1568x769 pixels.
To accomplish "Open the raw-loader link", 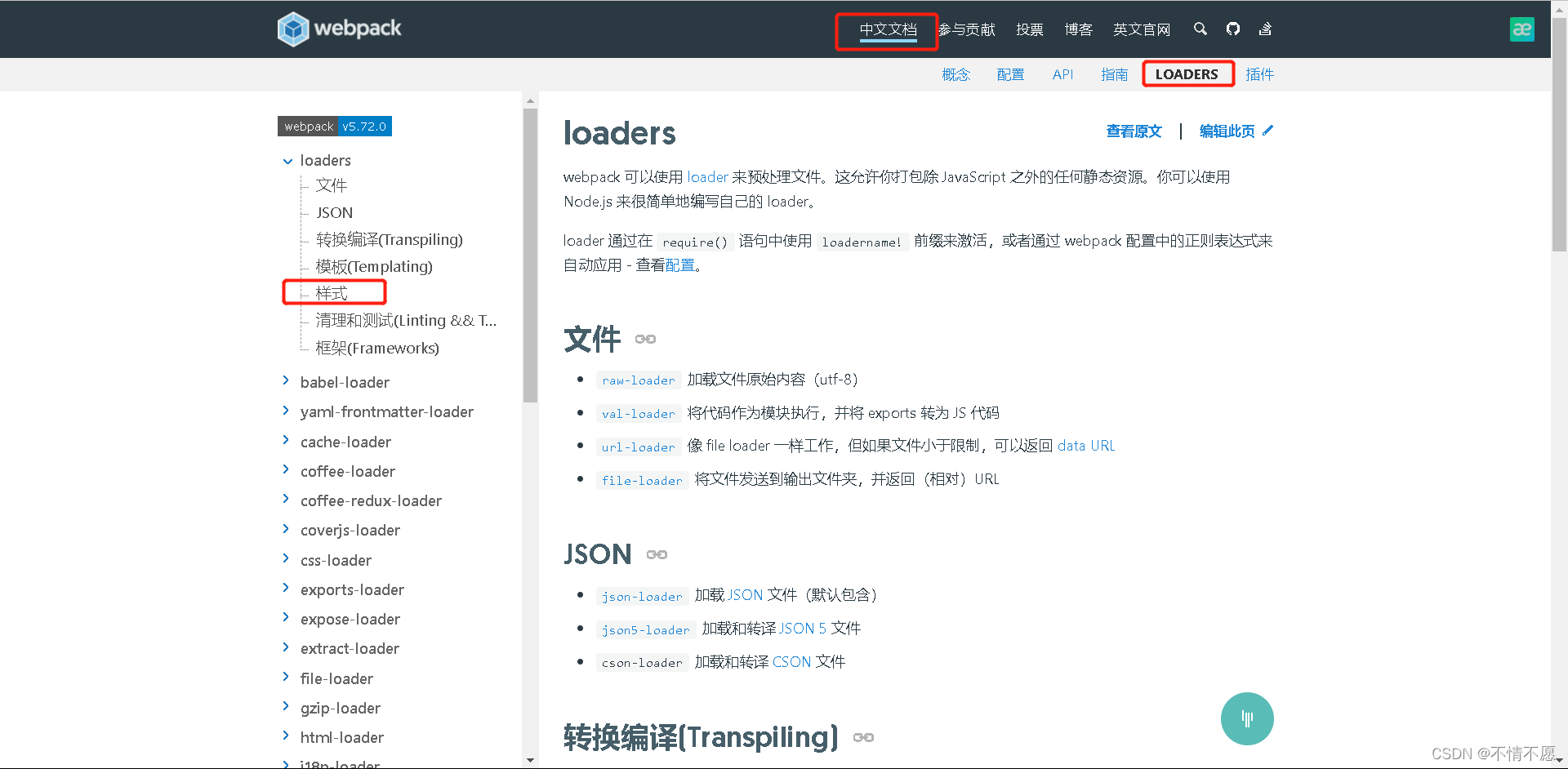I will (x=639, y=380).
